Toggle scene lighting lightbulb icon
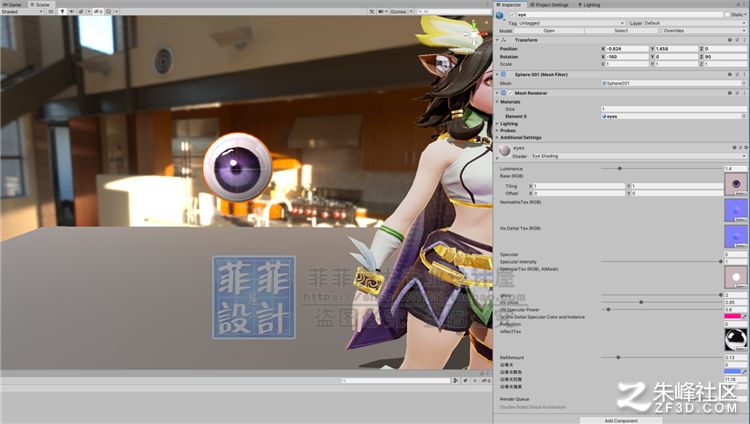 point(62,11)
